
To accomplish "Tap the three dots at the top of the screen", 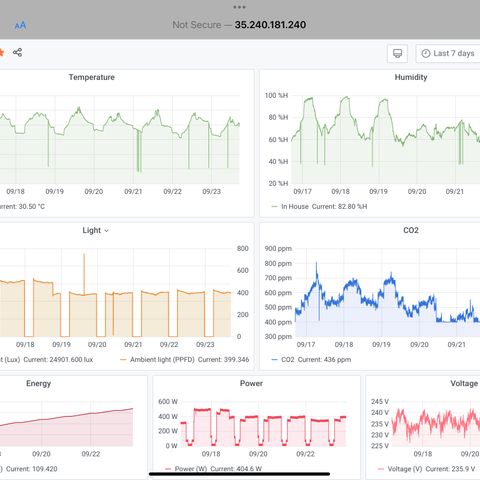I will (x=239, y=7).
